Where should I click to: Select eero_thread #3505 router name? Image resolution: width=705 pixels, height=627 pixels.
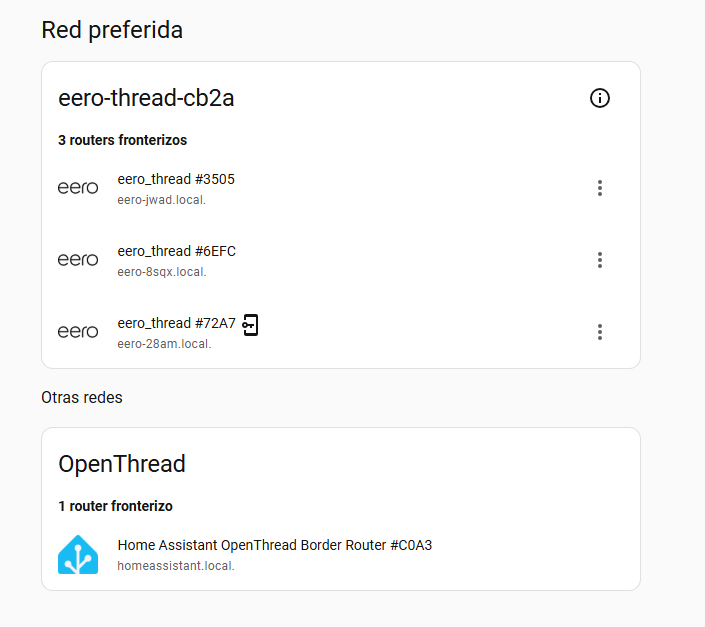[176, 179]
